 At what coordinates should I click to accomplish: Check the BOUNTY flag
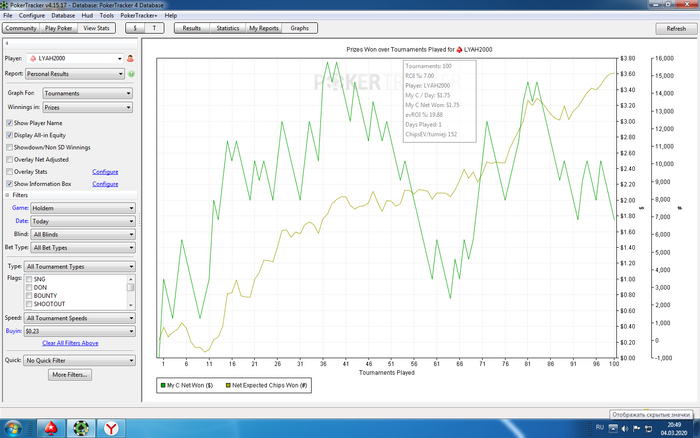tap(29, 296)
